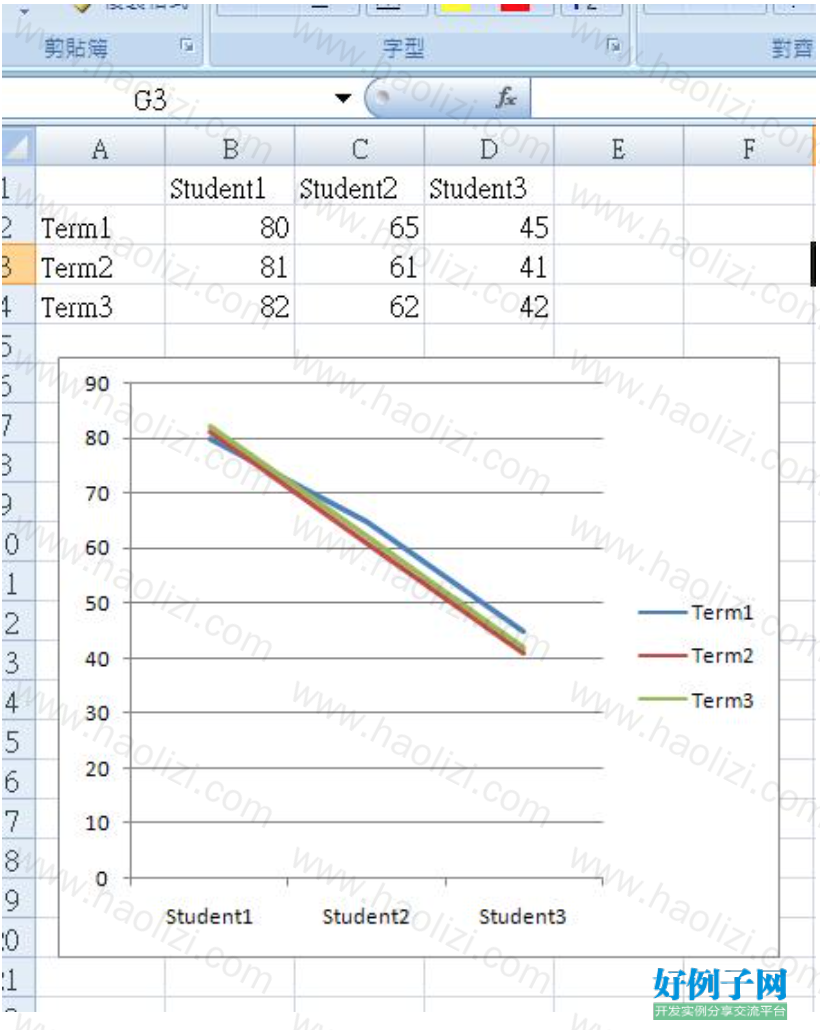Expand the Name Box dropdown arrow

(x=343, y=99)
